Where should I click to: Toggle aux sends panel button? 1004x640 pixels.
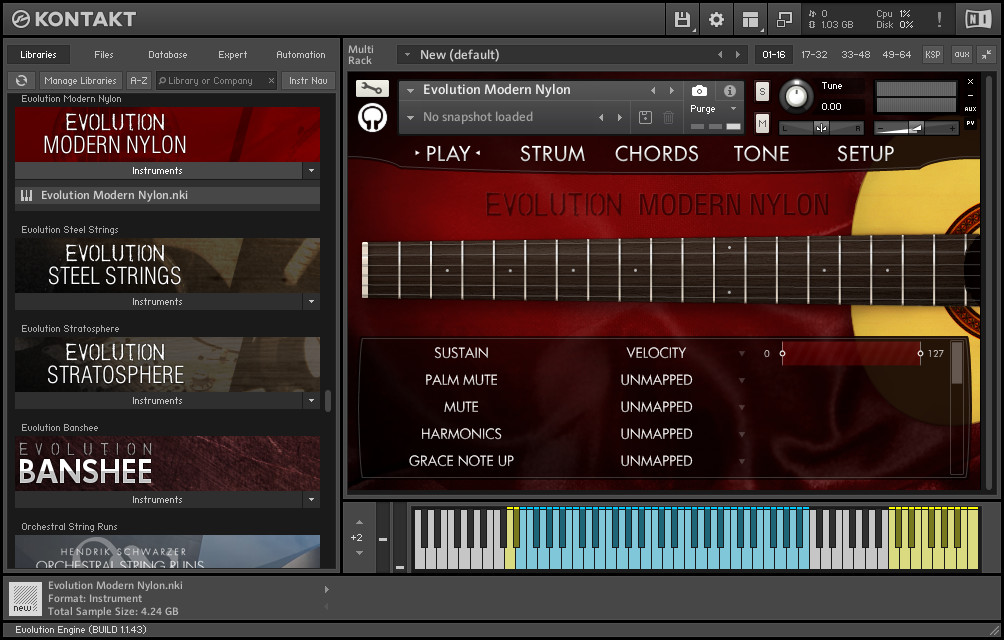pos(962,54)
